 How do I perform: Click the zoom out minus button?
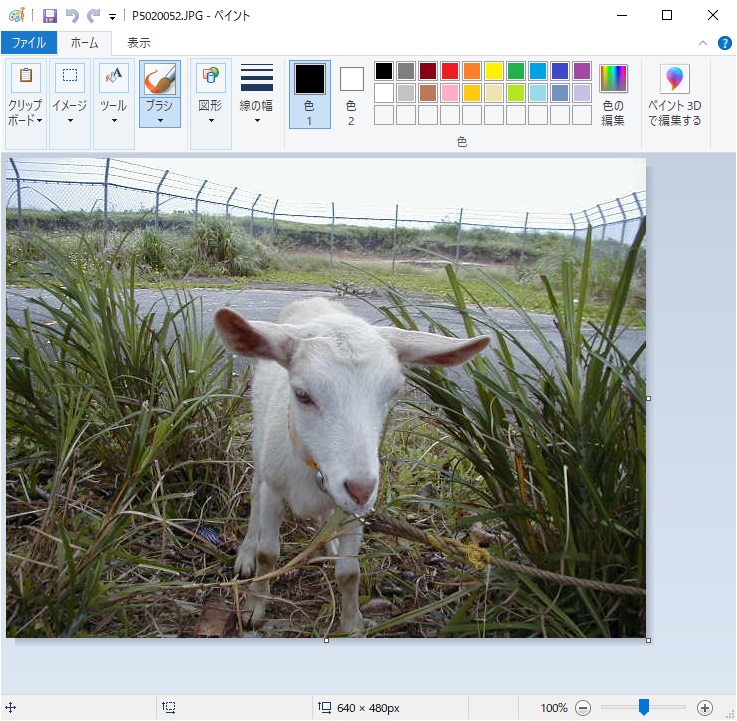(583, 707)
